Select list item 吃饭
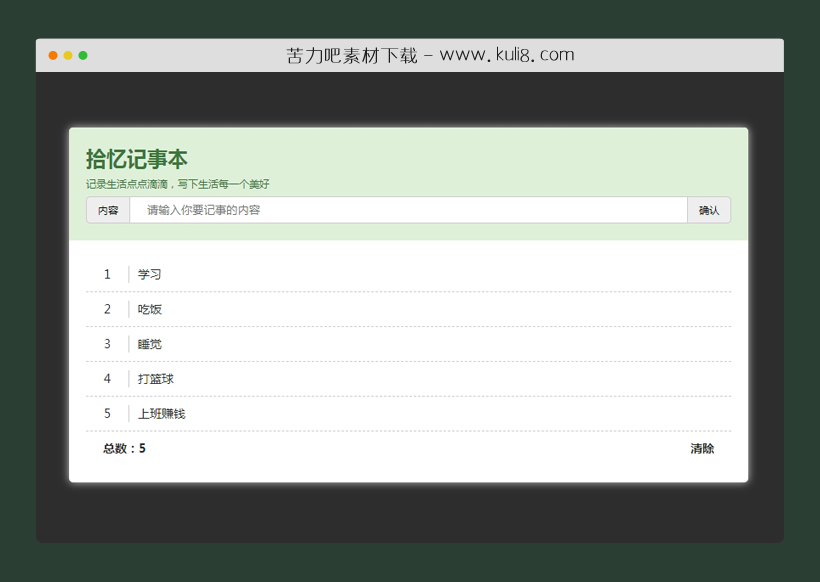Screen dimensions: 820x582 click(150, 309)
